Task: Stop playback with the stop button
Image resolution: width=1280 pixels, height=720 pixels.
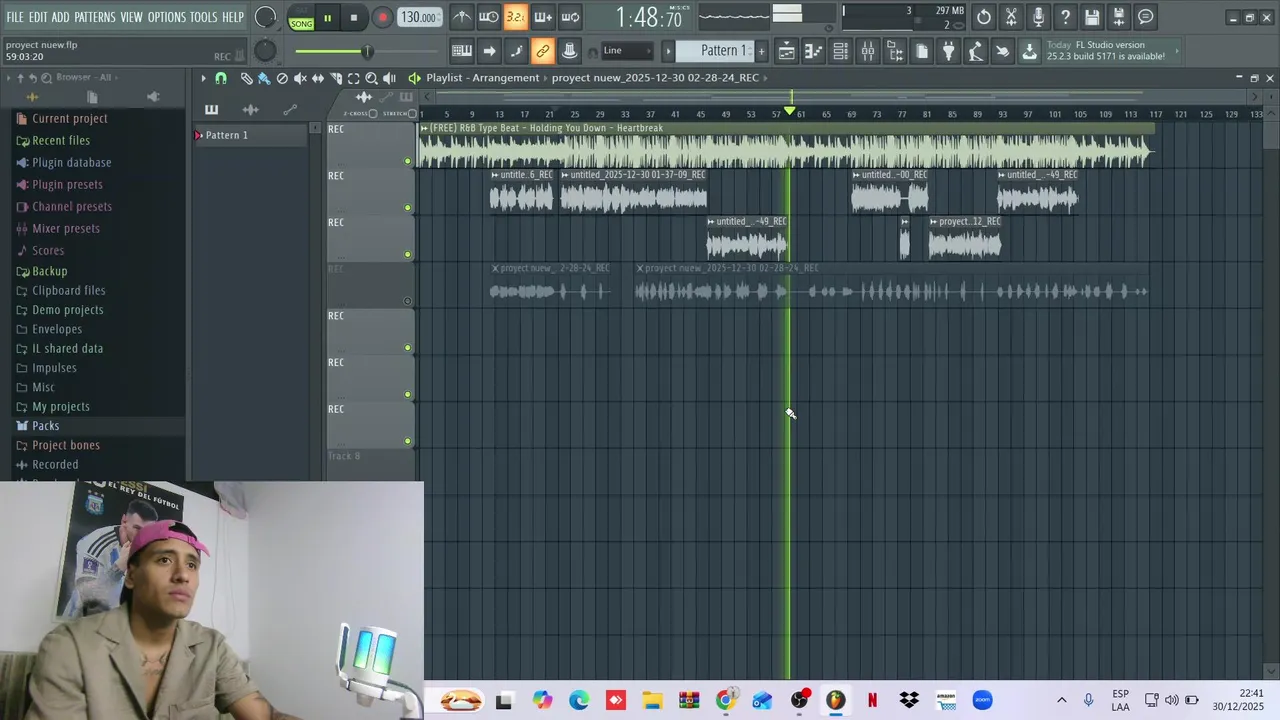Action: [354, 18]
